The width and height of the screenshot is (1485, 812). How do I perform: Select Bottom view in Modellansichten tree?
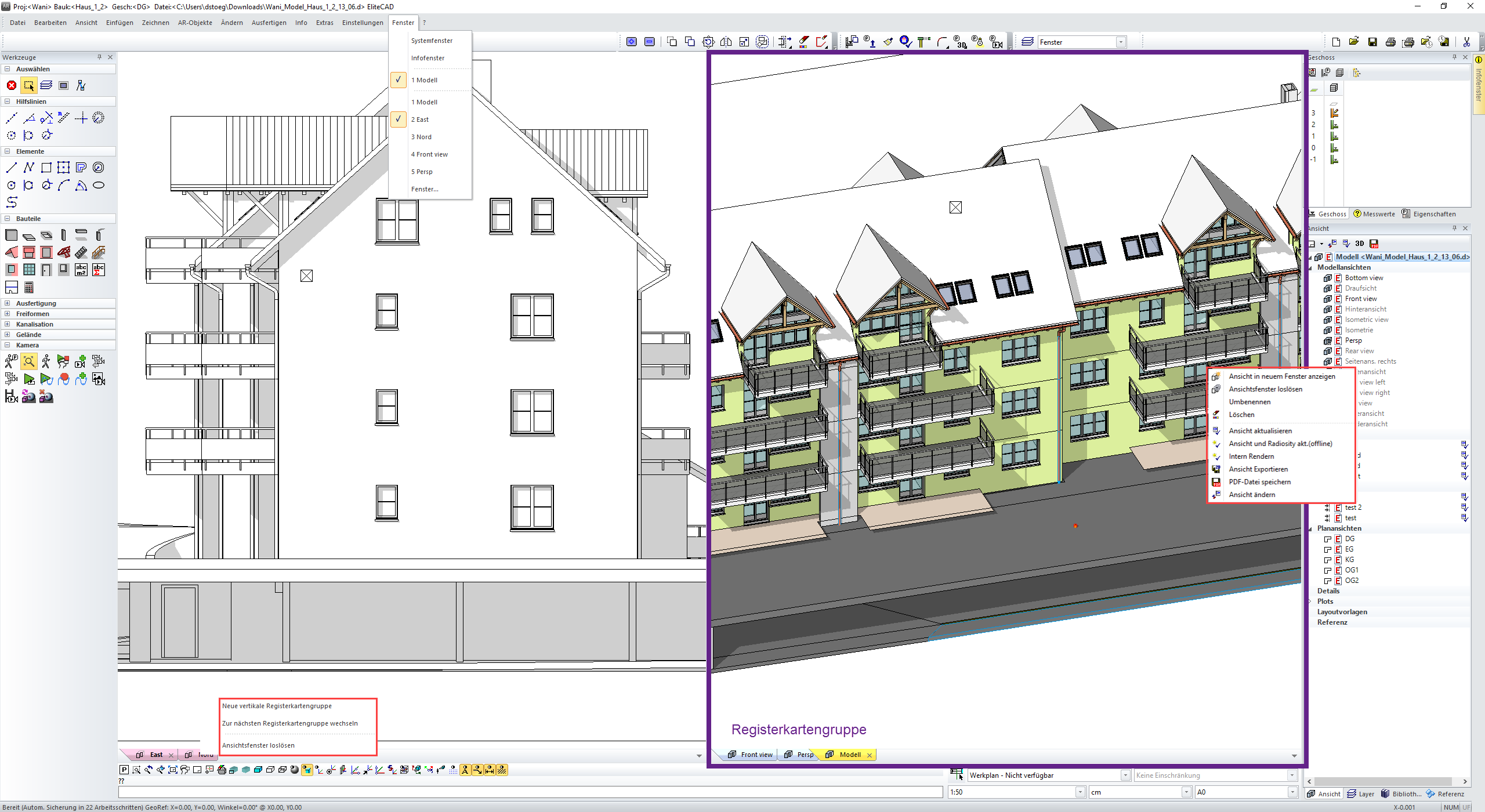1364,278
